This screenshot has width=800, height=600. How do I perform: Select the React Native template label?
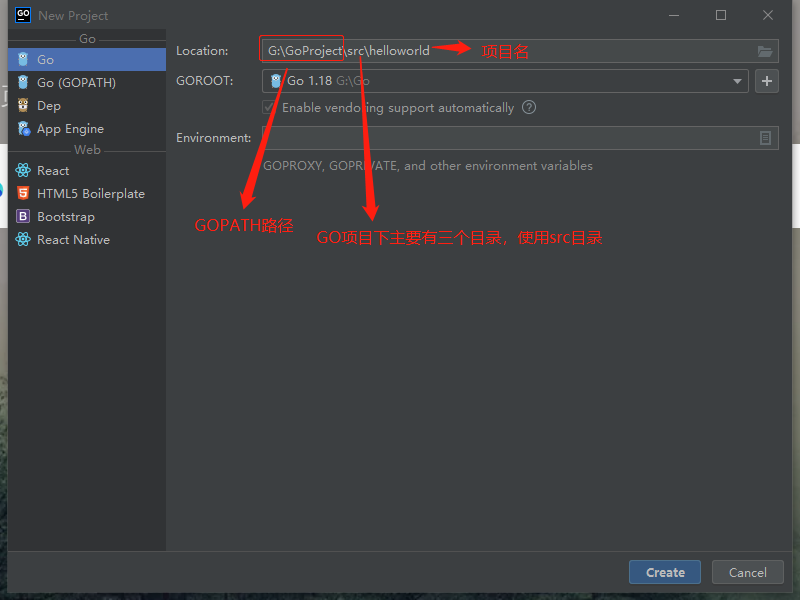pos(73,240)
